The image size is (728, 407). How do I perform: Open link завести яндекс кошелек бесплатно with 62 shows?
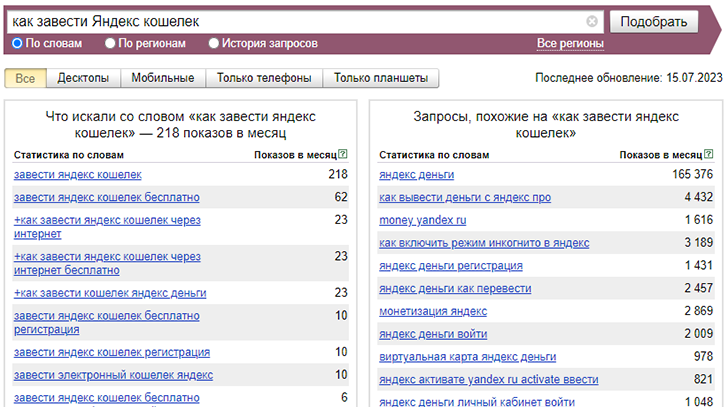click(x=107, y=197)
